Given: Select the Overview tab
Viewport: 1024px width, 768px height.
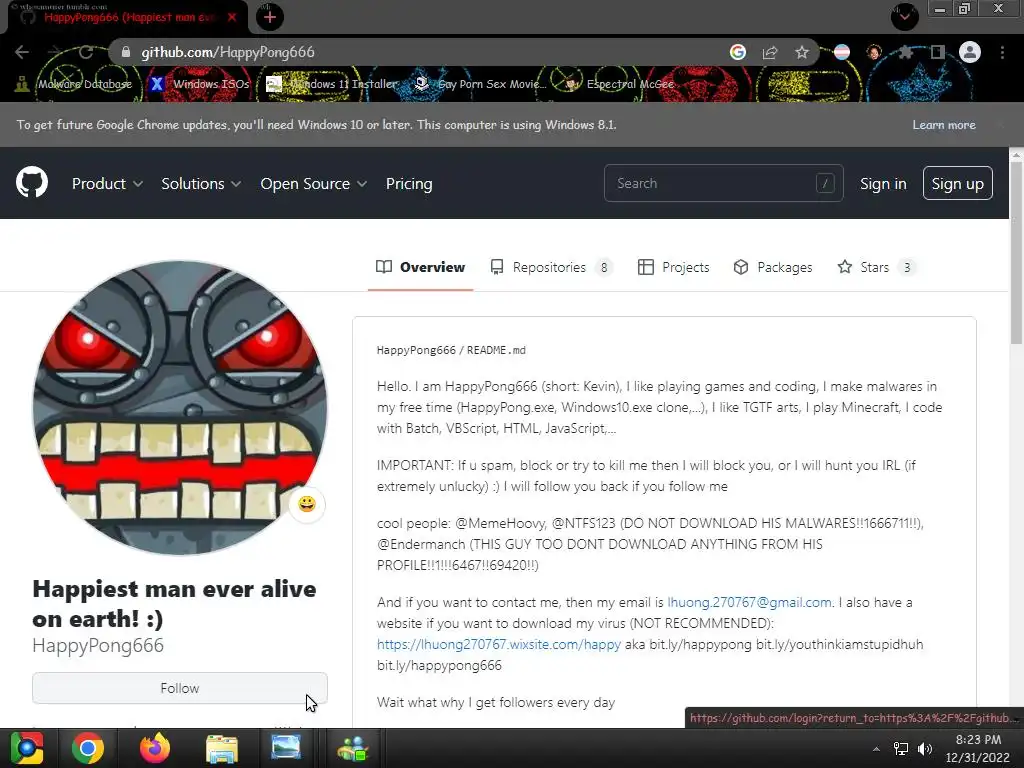Looking at the screenshot, I should (421, 267).
